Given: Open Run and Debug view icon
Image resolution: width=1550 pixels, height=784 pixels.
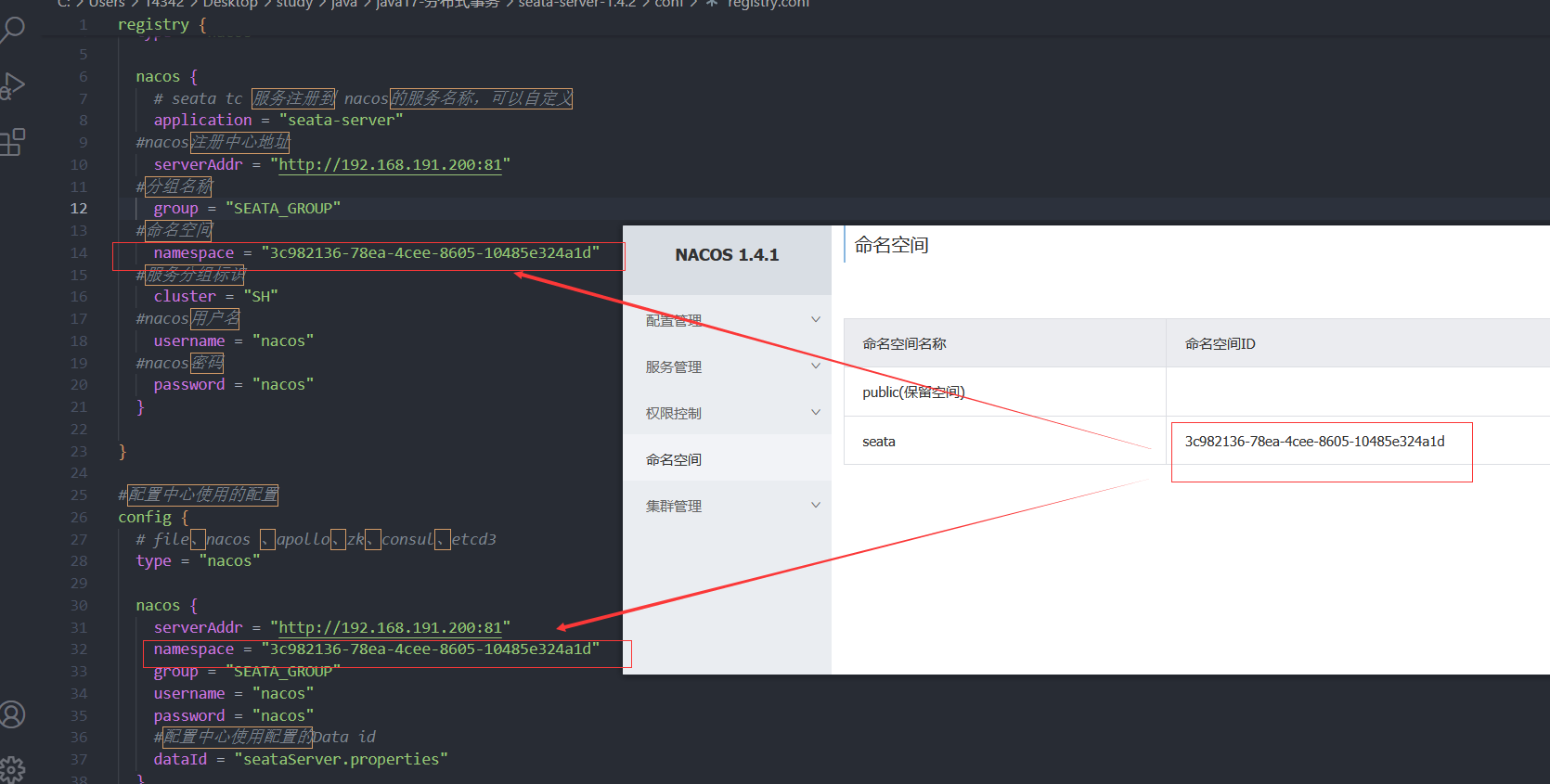Looking at the screenshot, I should pyautogui.click(x=12, y=85).
